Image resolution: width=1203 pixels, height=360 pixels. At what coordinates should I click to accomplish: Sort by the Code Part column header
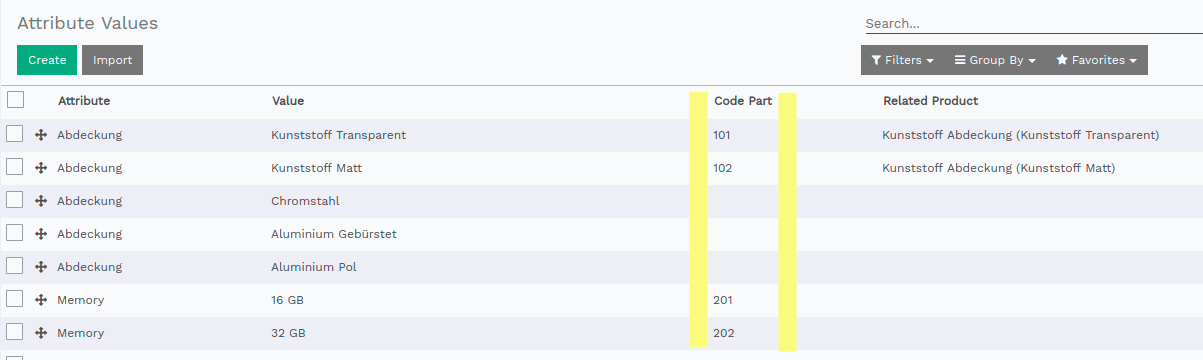click(x=743, y=101)
